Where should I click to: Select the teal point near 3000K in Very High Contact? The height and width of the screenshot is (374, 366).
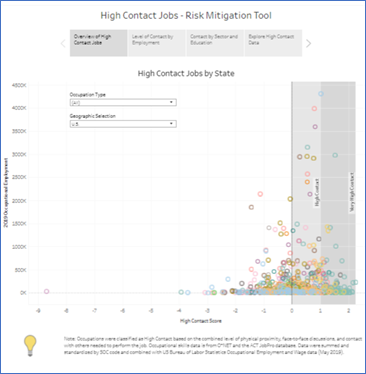pos(335,155)
